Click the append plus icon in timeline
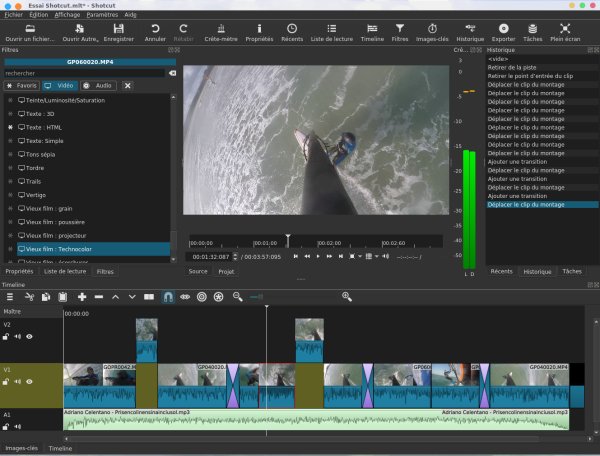The height and width of the screenshot is (456, 600). point(82,297)
